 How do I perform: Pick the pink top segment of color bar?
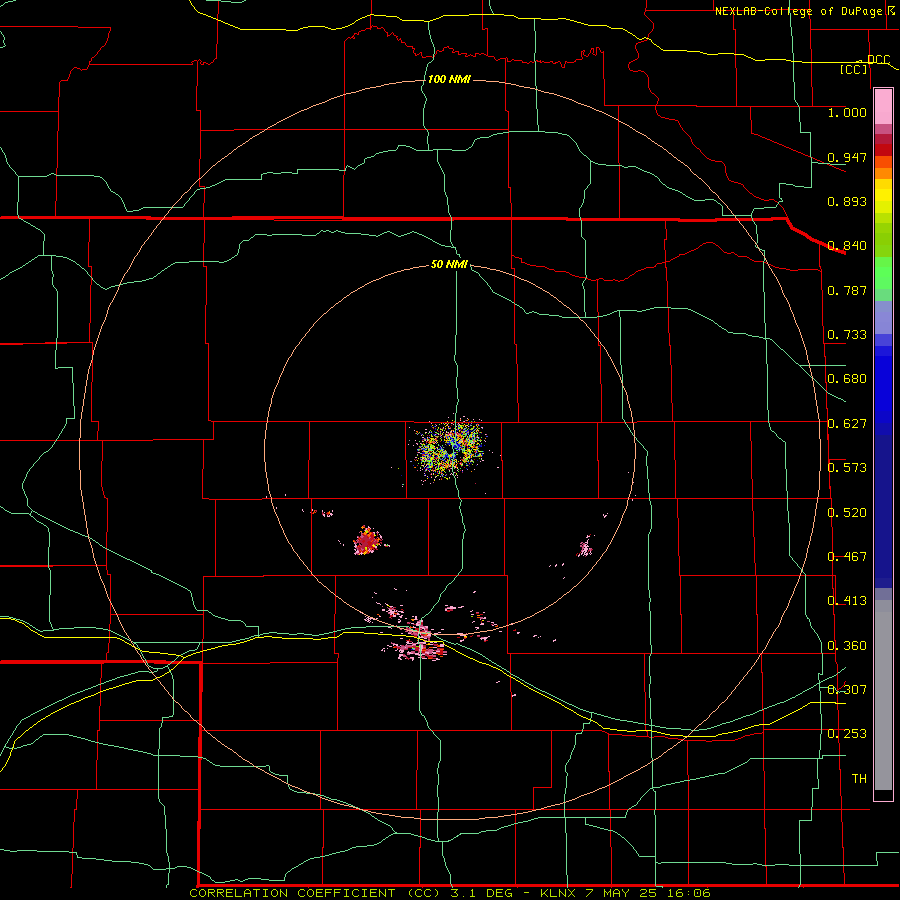pyautogui.click(x=883, y=107)
